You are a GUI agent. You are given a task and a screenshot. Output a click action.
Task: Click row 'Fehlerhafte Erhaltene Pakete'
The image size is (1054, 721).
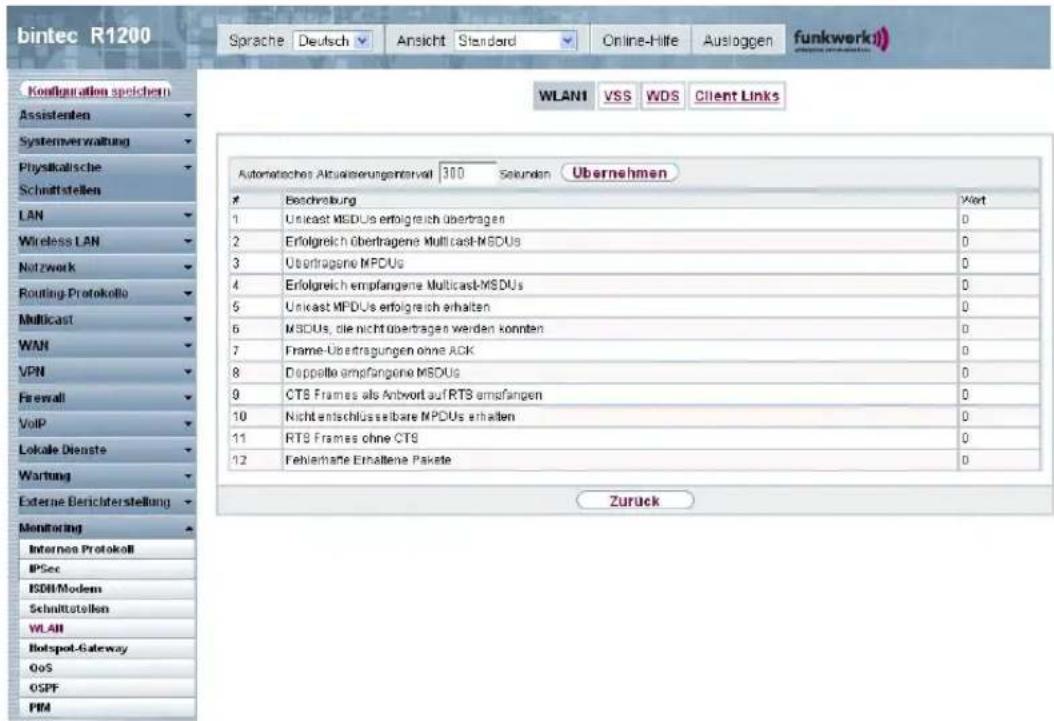tap(634, 460)
